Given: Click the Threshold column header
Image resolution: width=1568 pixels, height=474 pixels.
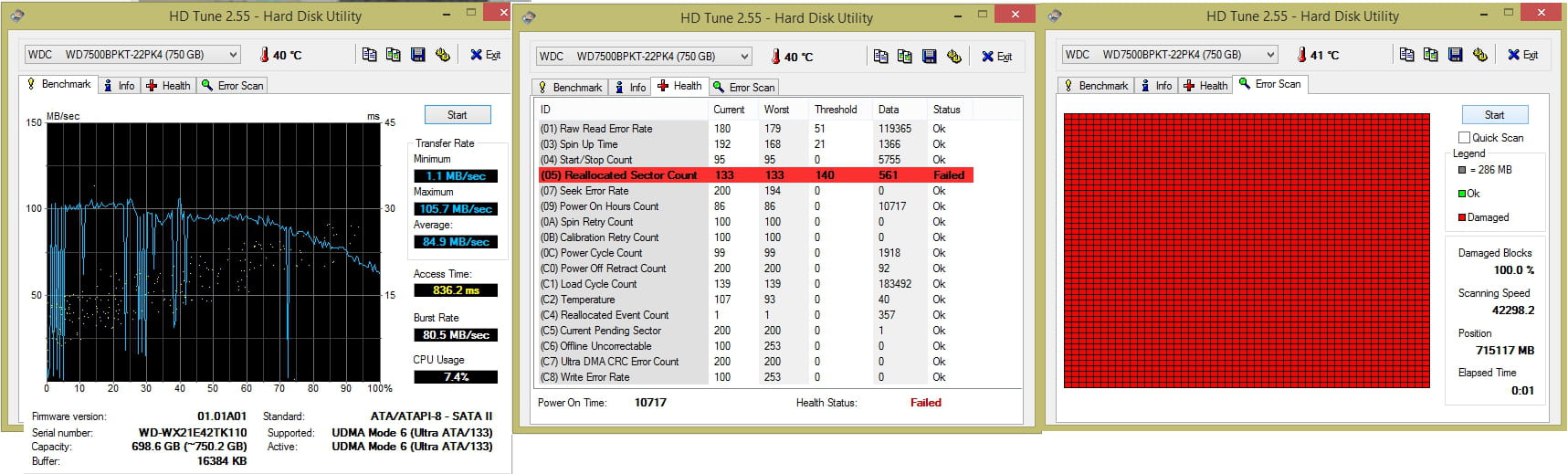Looking at the screenshot, I should tap(842, 110).
